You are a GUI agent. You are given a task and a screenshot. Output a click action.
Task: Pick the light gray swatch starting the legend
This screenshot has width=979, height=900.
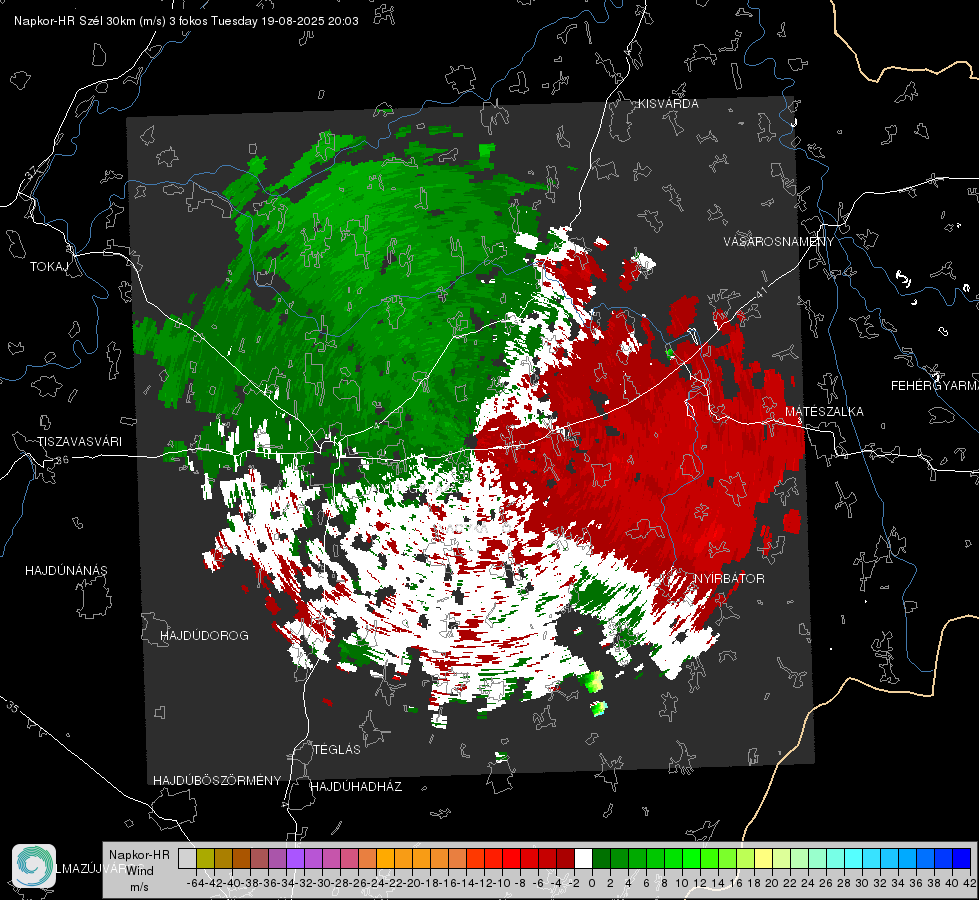187,858
